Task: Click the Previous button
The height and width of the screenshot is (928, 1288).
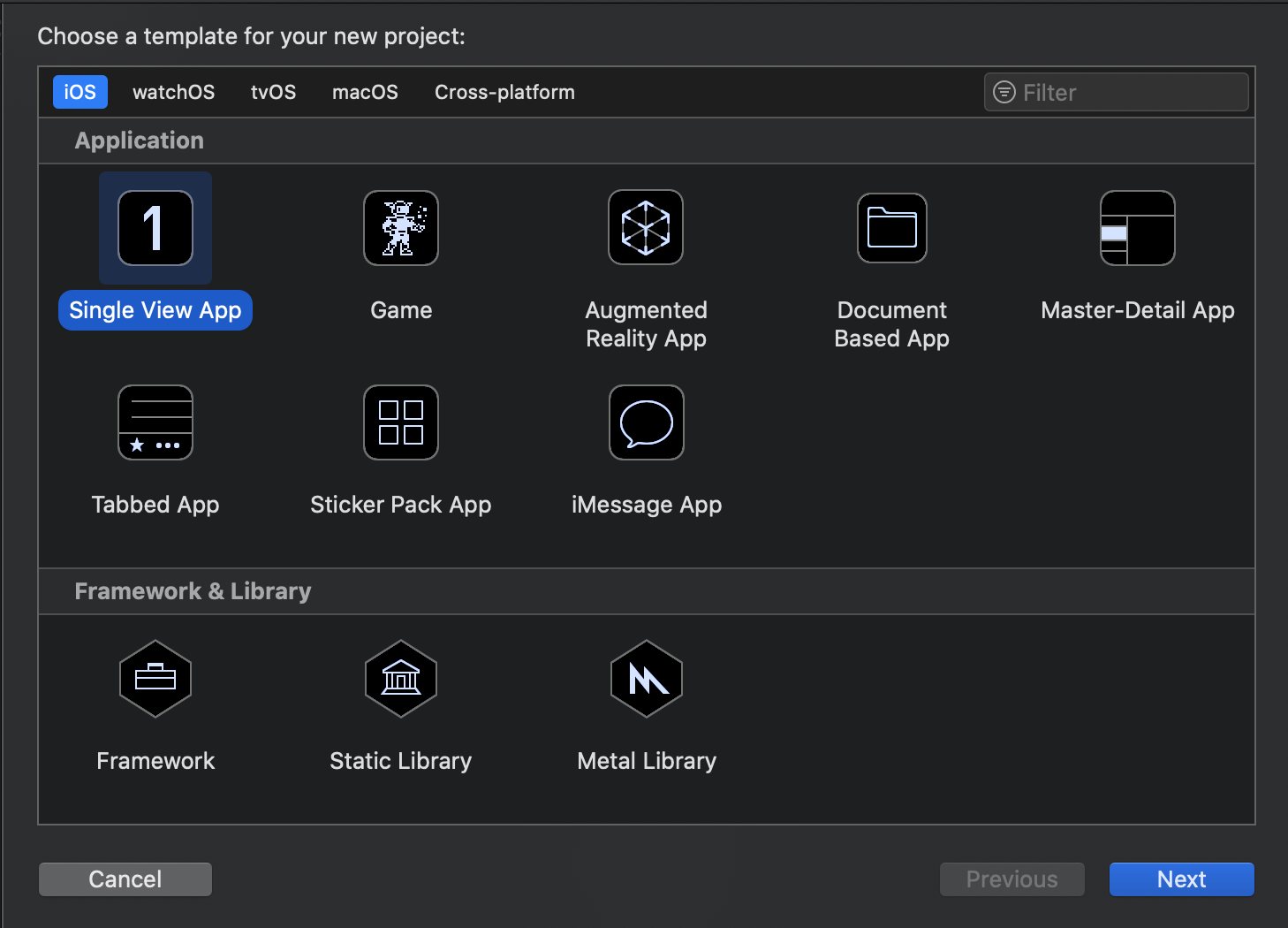Action: [x=1012, y=879]
